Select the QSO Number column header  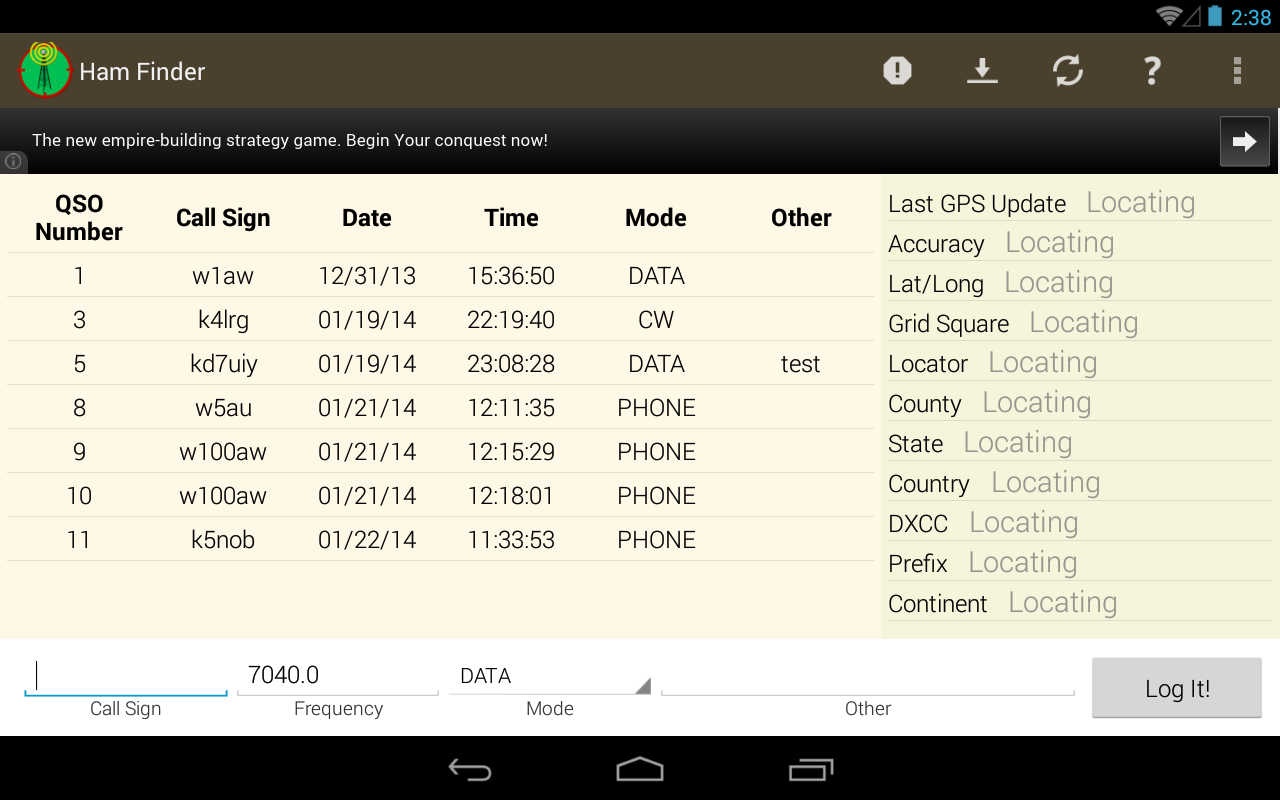click(78, 216)
